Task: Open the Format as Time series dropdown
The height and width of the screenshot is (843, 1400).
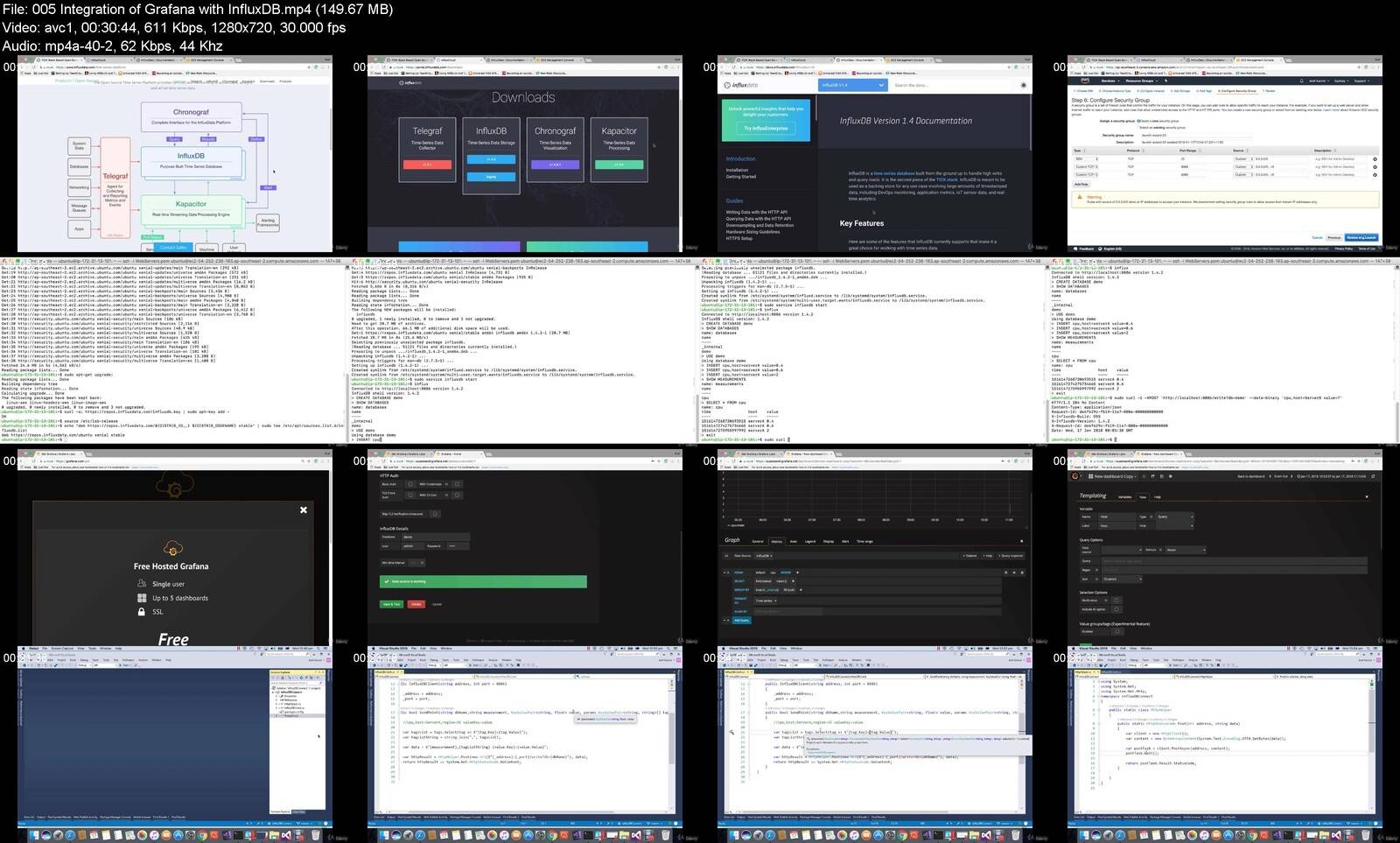Action: coord(766,601)
